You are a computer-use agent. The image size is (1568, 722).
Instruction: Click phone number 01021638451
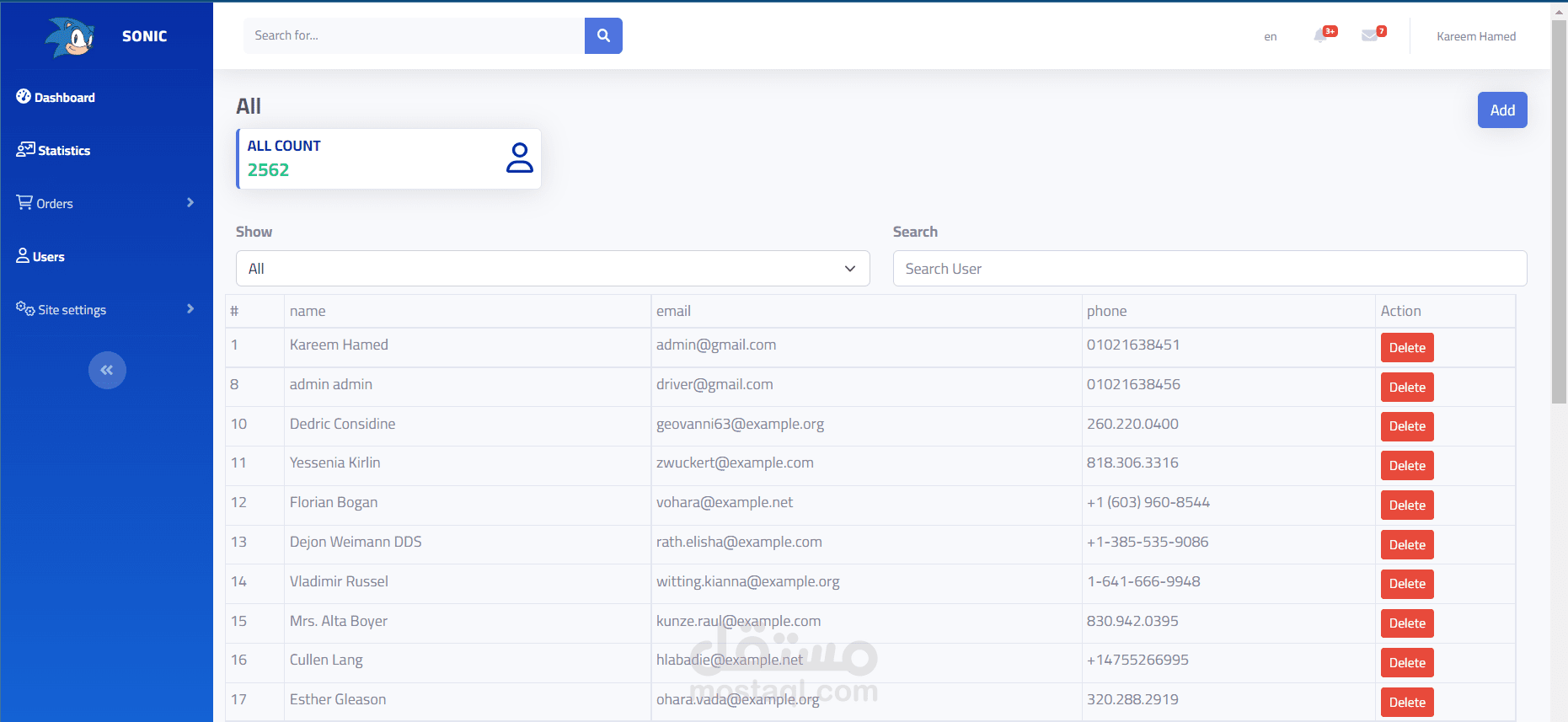pos(1133,345)
